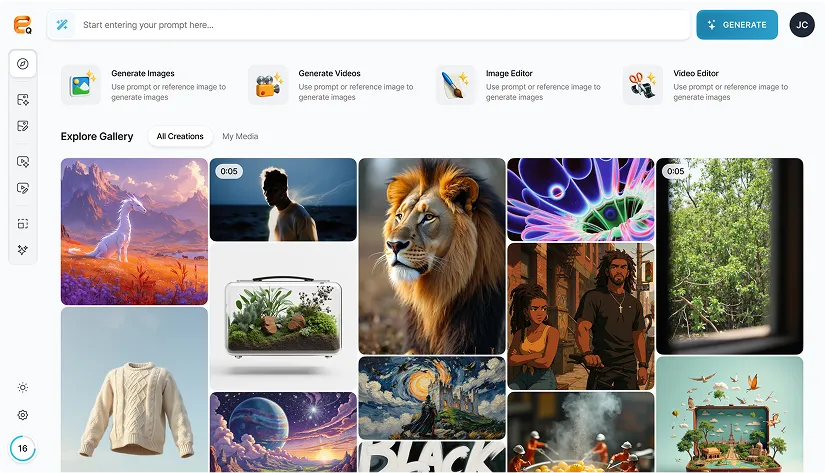Viewport: 825px width, 473px height.
Task: Open the Generate Images card icon
Action: click(81, 85)
